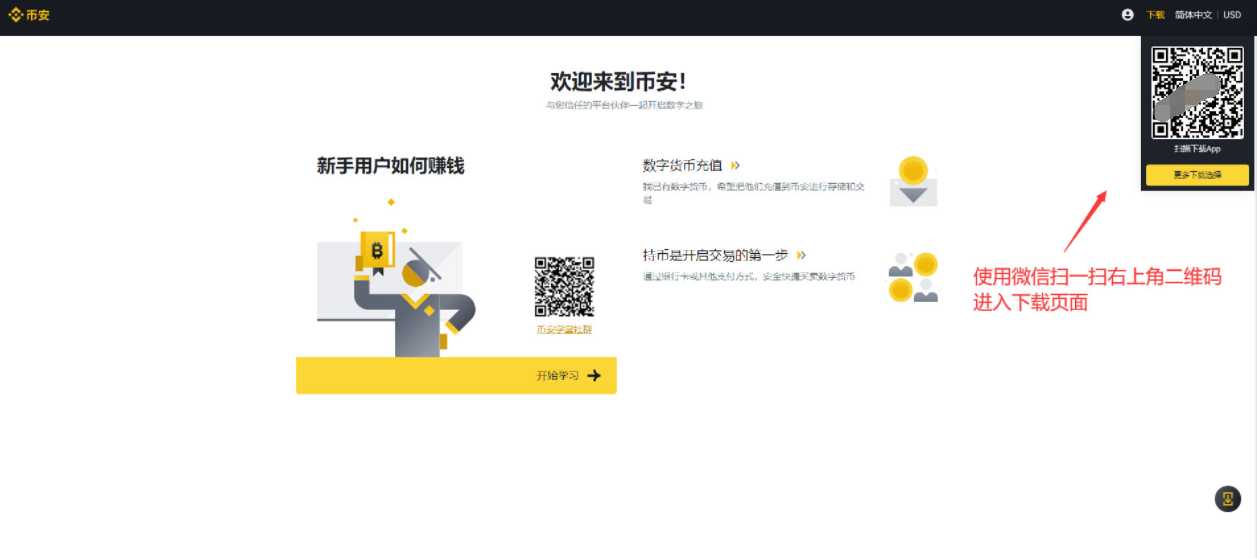1257x558 pixels.
Task: Click the 开始学习 button text
Action: point(557,376)
